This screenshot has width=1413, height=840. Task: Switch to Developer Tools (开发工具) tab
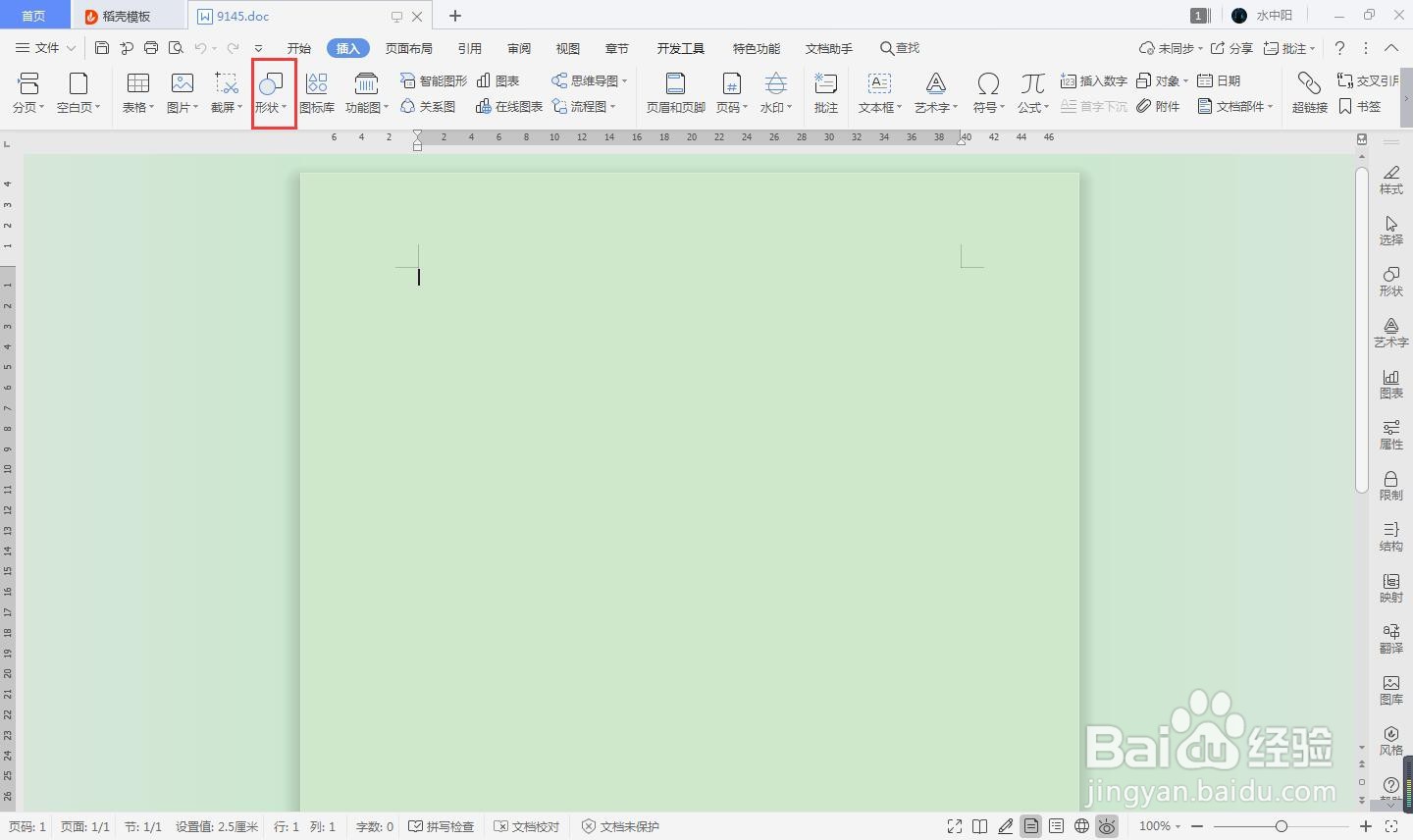tap(681, 48)
